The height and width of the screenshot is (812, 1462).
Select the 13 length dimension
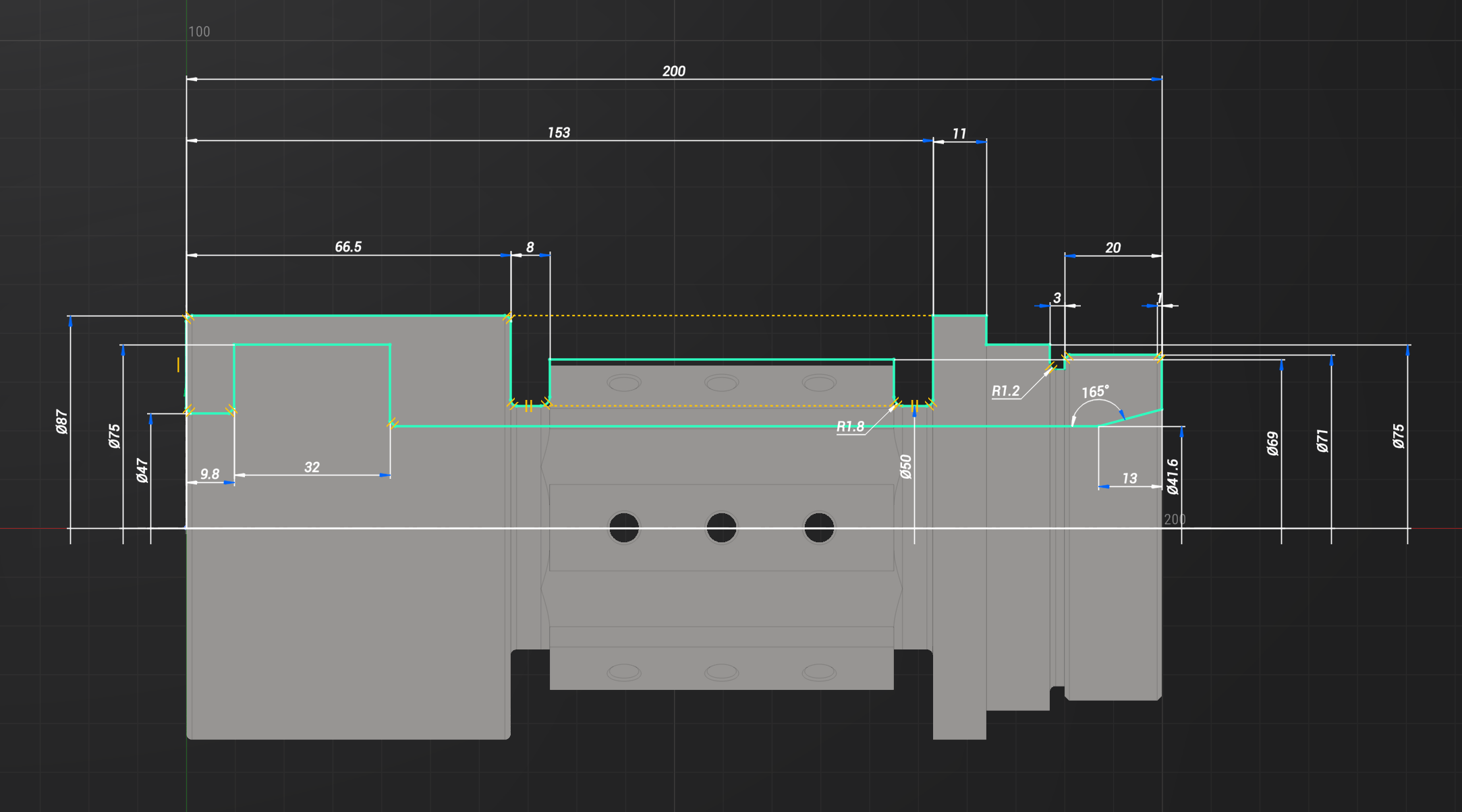pyautogui.click(x=1129, y=479)
